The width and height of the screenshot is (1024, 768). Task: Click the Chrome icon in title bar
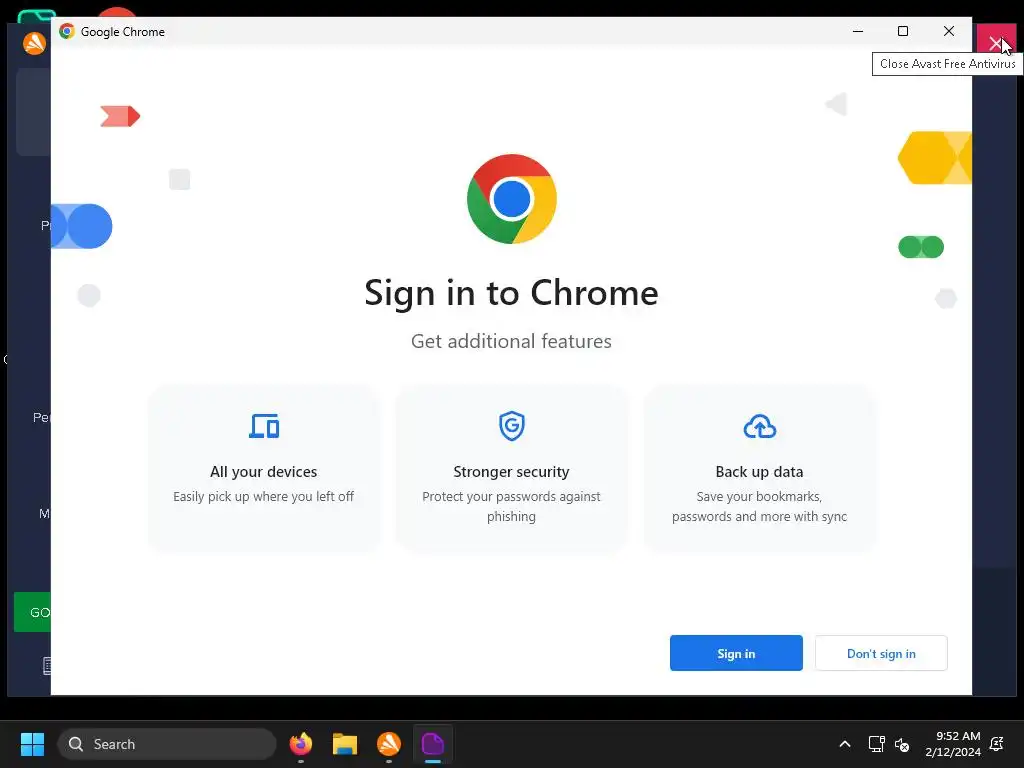(67, 31)
